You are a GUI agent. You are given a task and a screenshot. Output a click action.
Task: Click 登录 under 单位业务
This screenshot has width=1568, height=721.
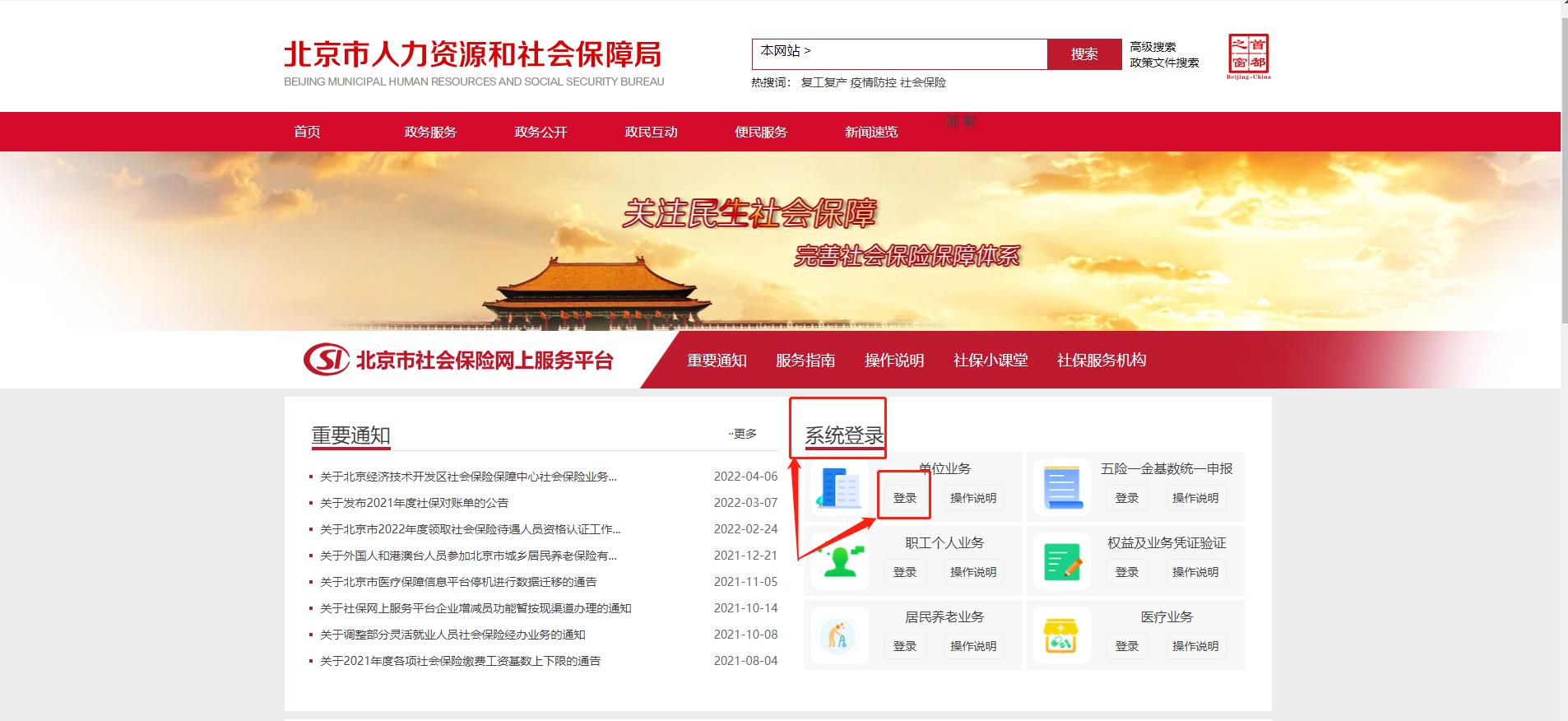905,498
